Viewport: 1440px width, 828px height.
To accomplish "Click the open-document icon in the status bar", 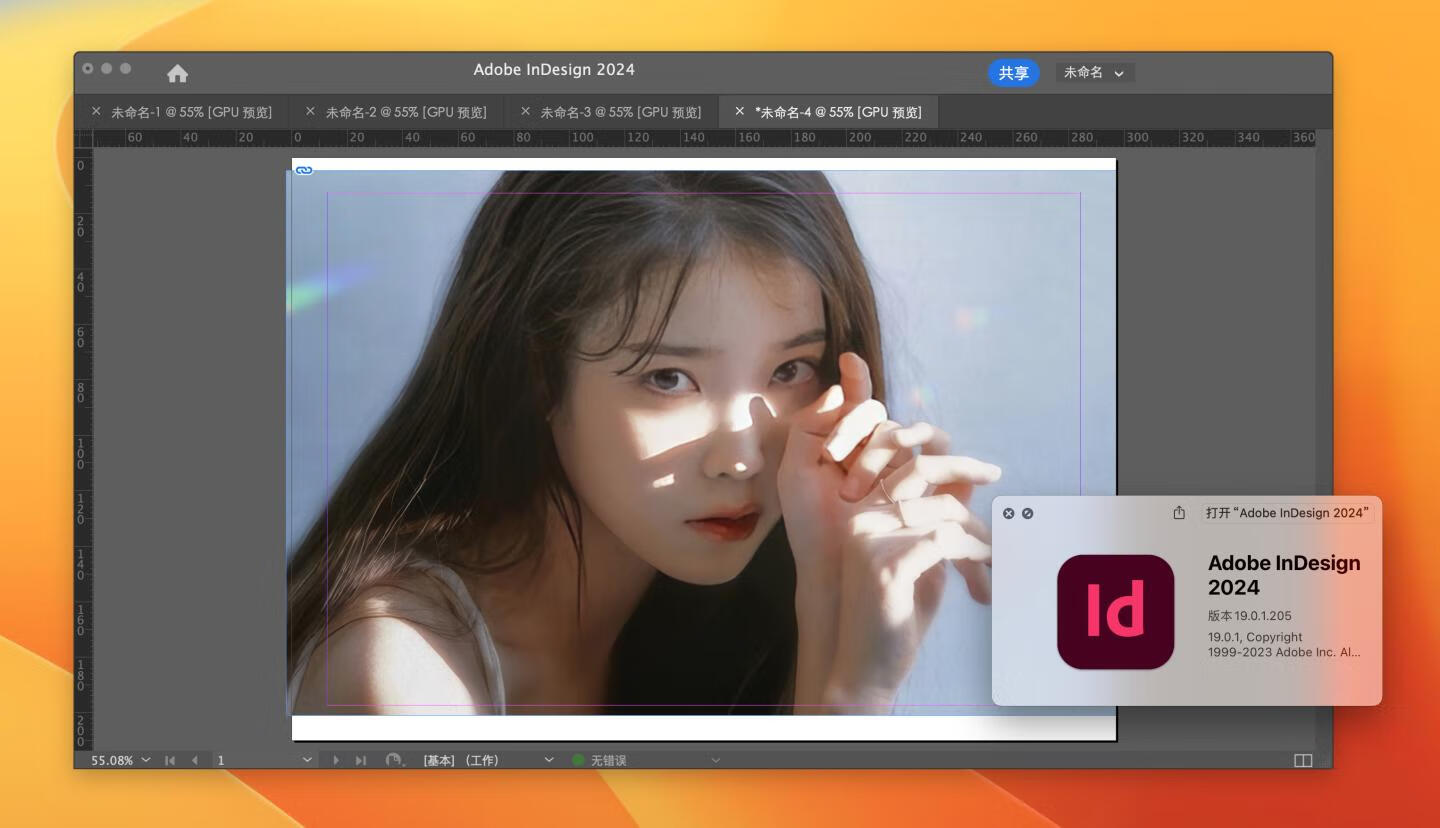I will pyautogui.click(x=394, y=760).
